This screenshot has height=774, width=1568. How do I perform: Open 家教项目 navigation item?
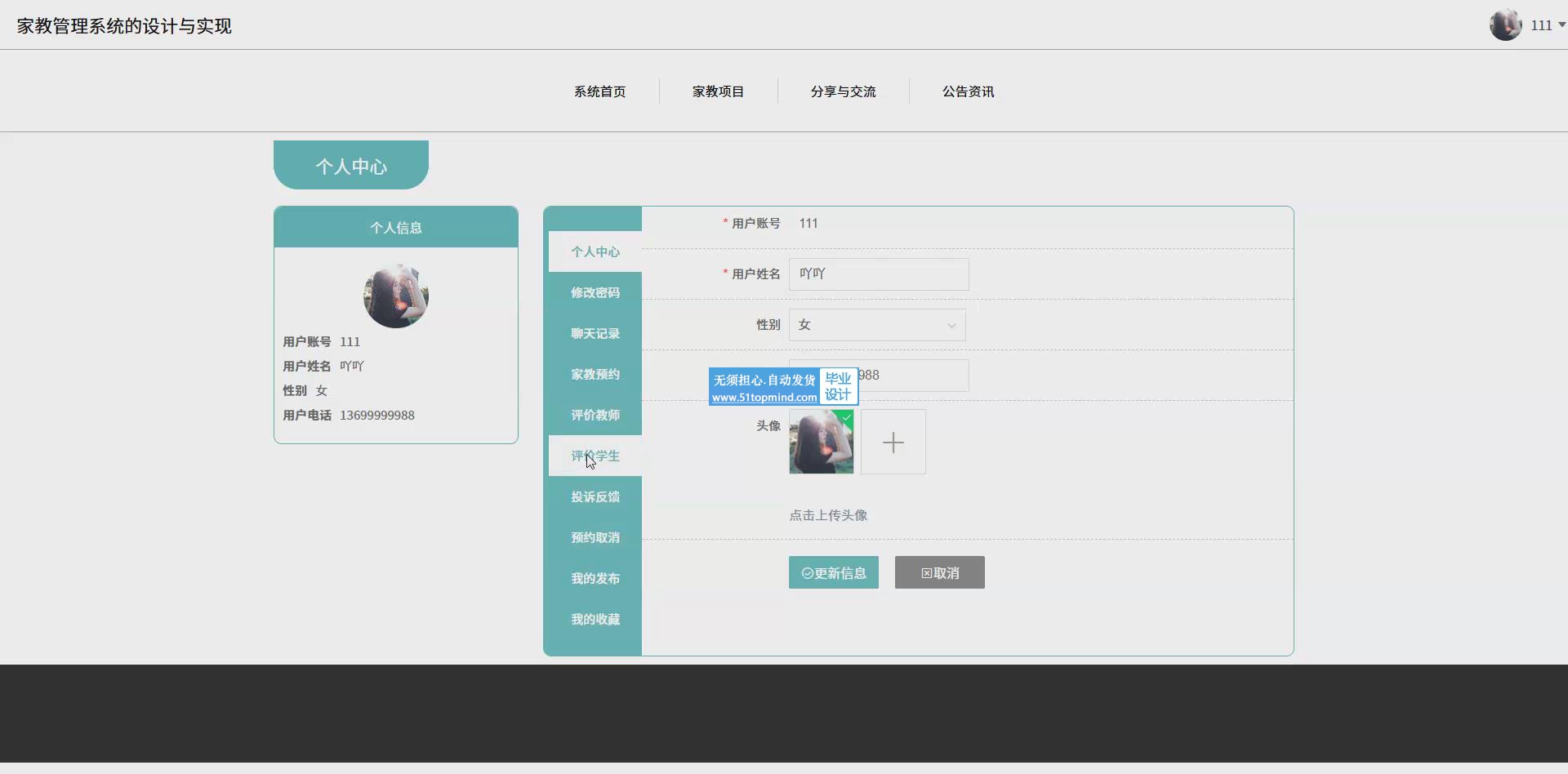pos(719,91)
